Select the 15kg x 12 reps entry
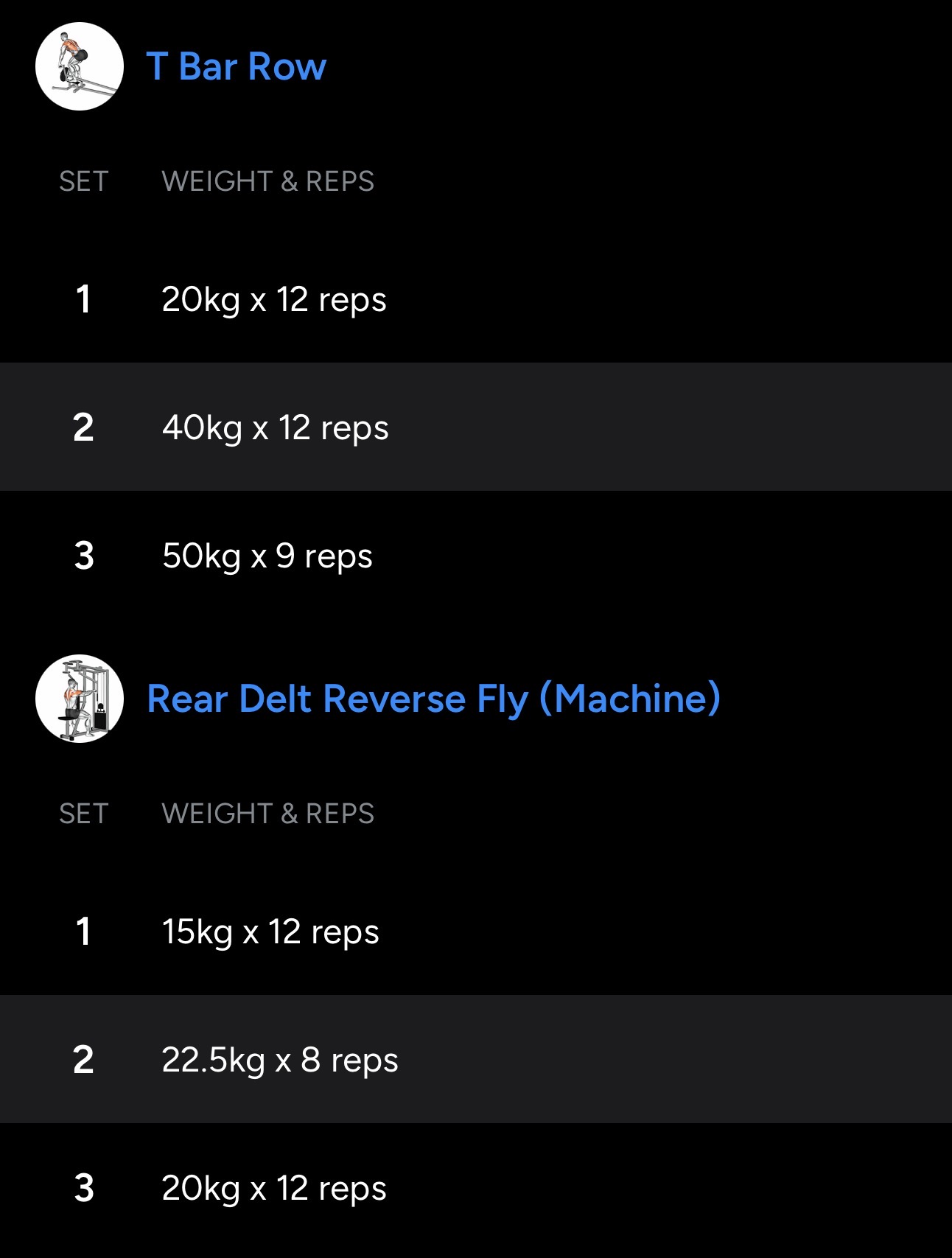952x1258 pixels. point(270,932)
